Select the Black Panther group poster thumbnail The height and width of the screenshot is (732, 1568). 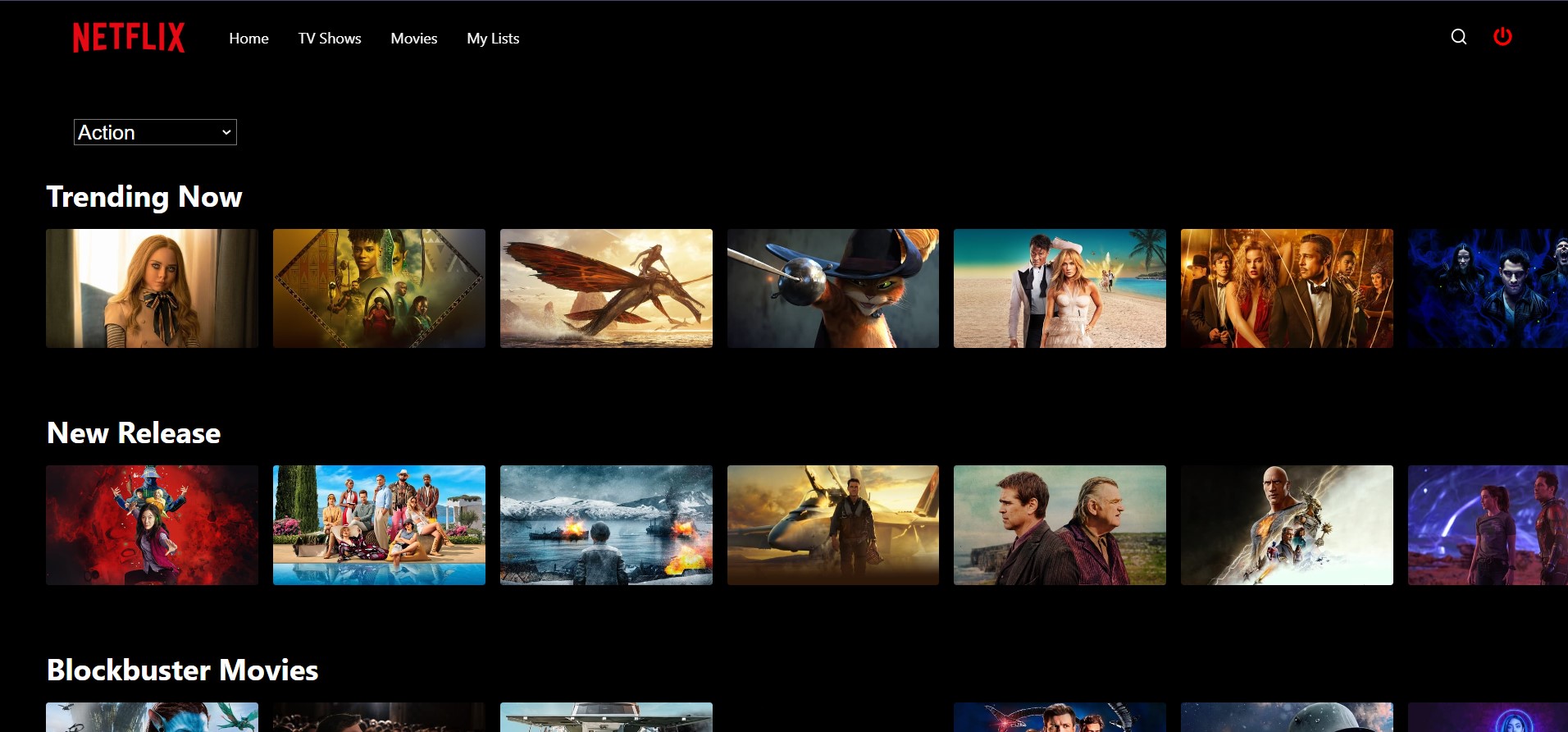pyautogui.click(x=379, y=288)
